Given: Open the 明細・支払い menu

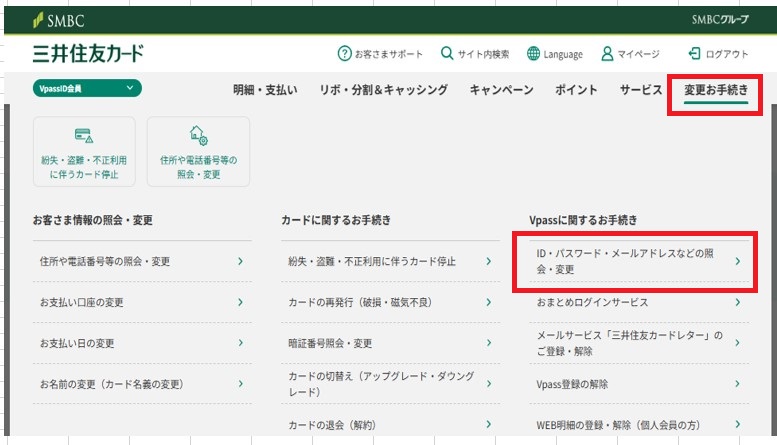Looking at the screenshot, I should point(265,90).
